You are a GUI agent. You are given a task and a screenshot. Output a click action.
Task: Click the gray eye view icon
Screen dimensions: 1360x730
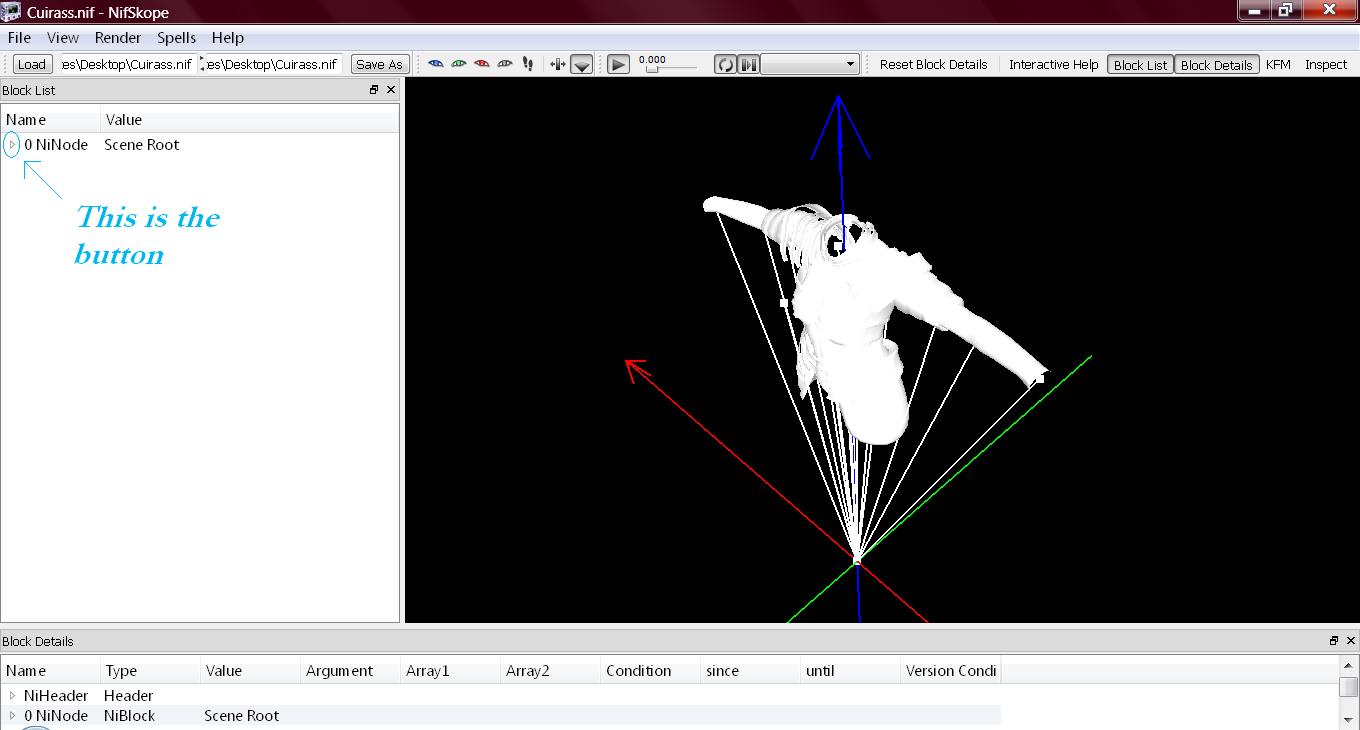pos(504,64)
